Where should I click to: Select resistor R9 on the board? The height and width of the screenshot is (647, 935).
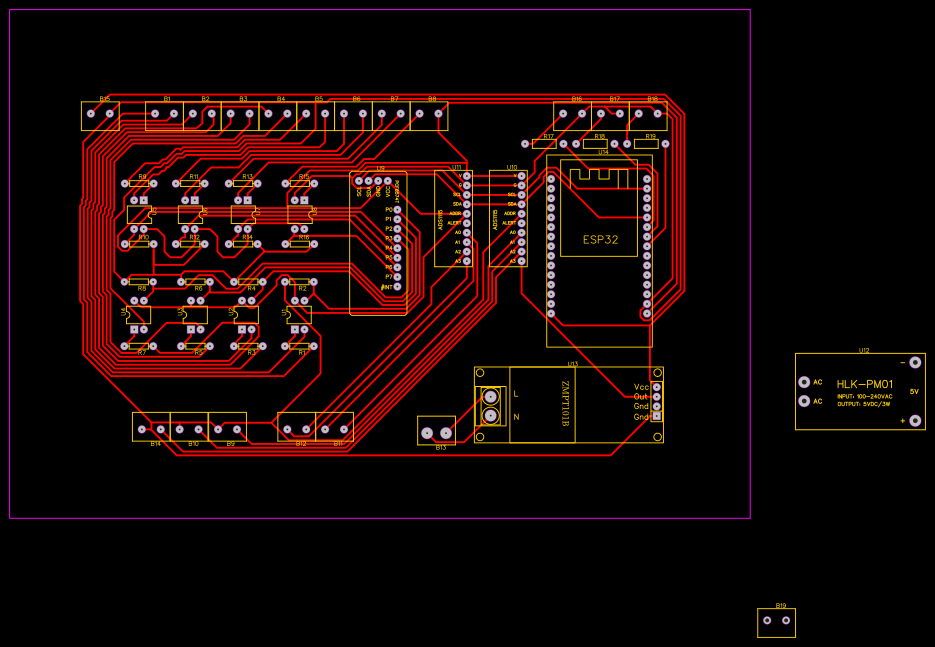click(x=140, y=183)
